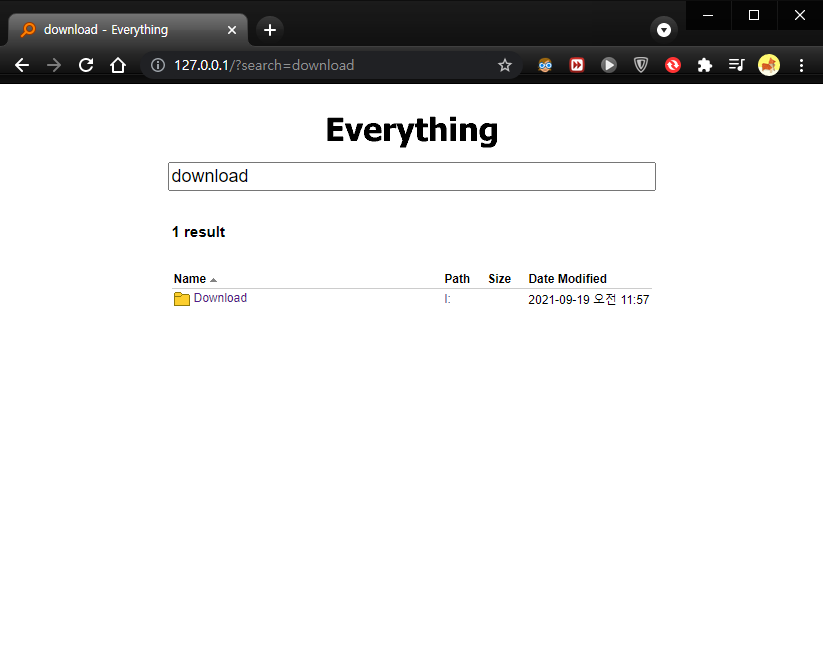Sort results by Date Modified column
823x664 pixels.
pyautogui.click(x=567, y=279)
